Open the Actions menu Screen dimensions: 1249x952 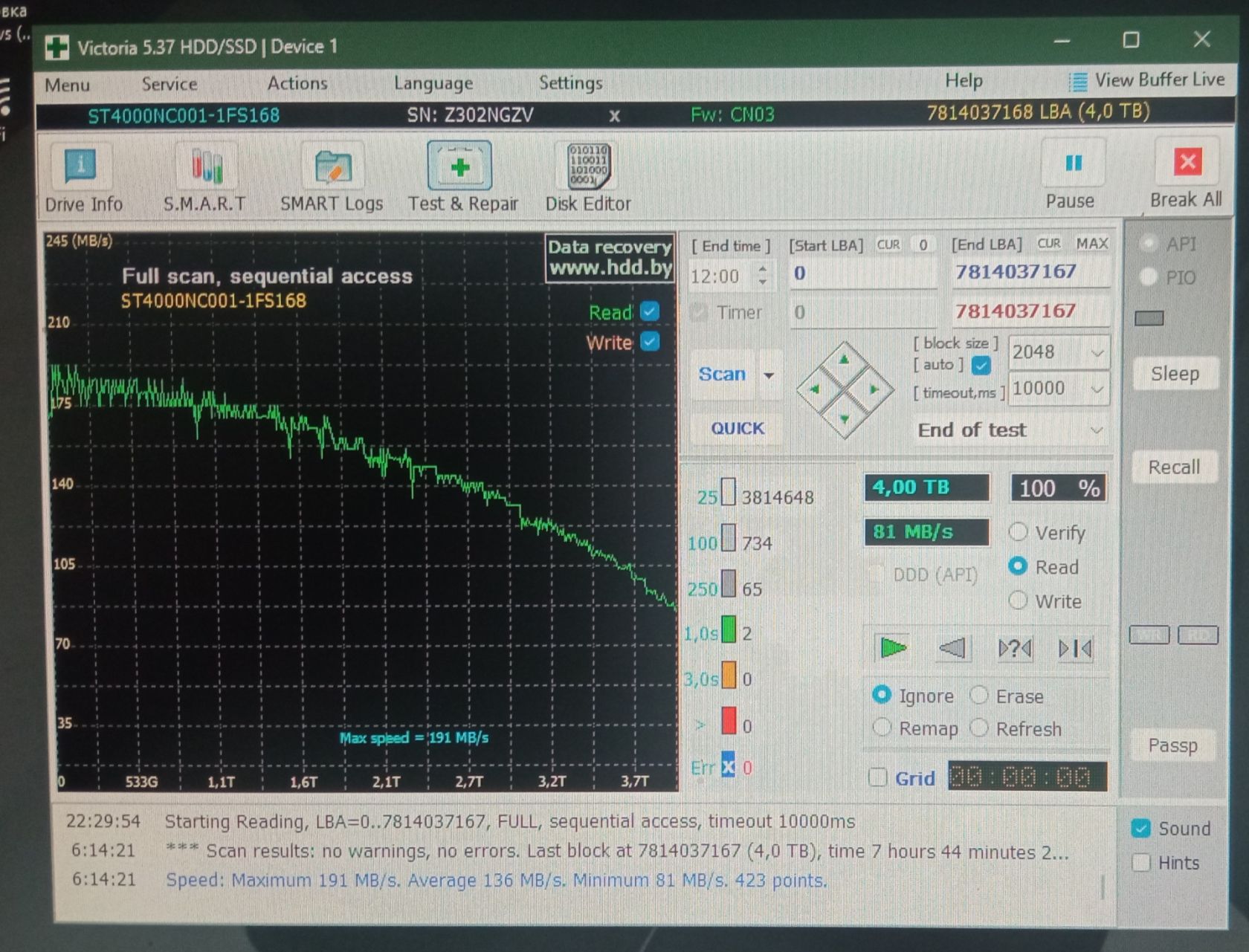pyautogui.click(x=297, y=83)
